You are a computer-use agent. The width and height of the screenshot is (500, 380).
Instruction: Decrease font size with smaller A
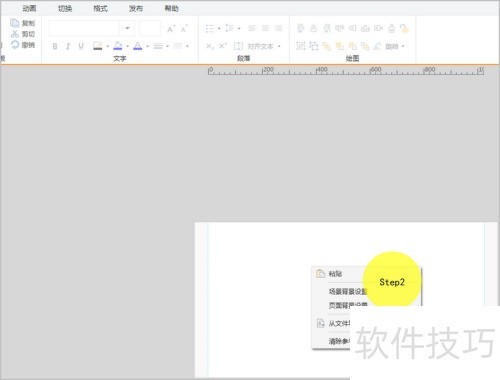tap(184, 29)
